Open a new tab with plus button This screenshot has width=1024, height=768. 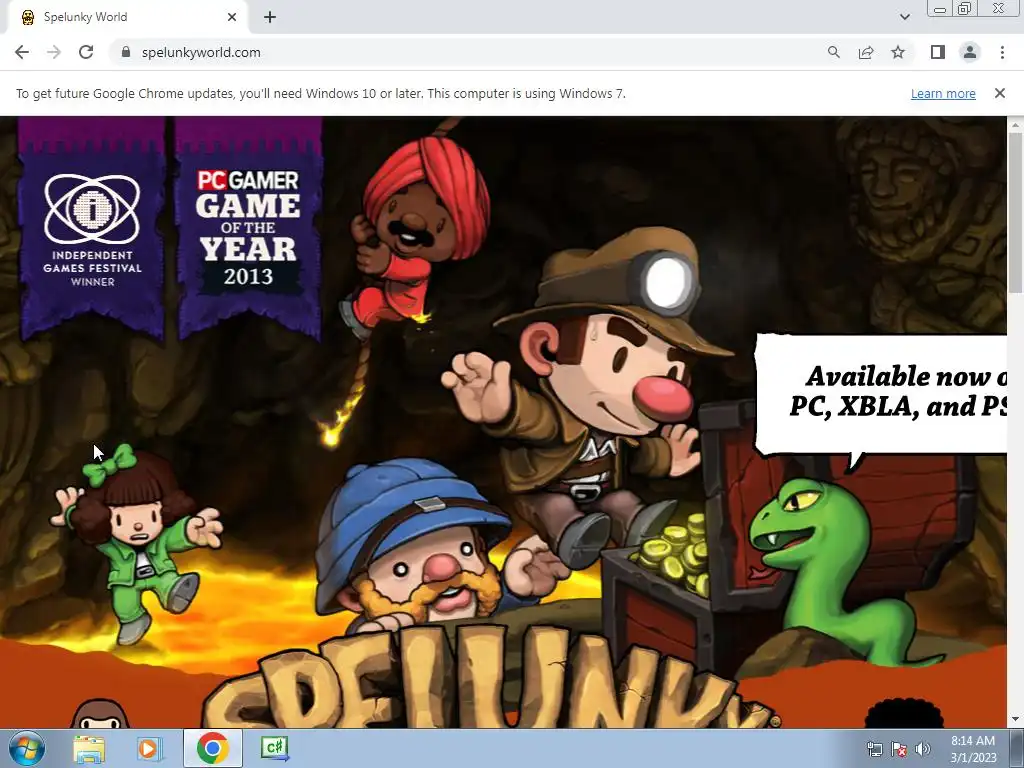[270, 17]
